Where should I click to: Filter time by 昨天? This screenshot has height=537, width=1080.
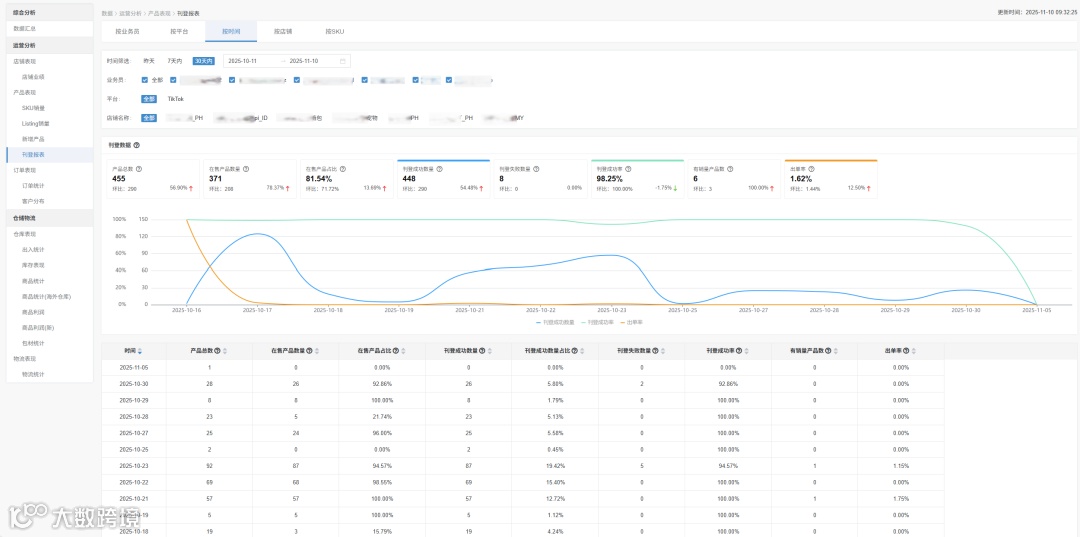click(x=149, y=61)
